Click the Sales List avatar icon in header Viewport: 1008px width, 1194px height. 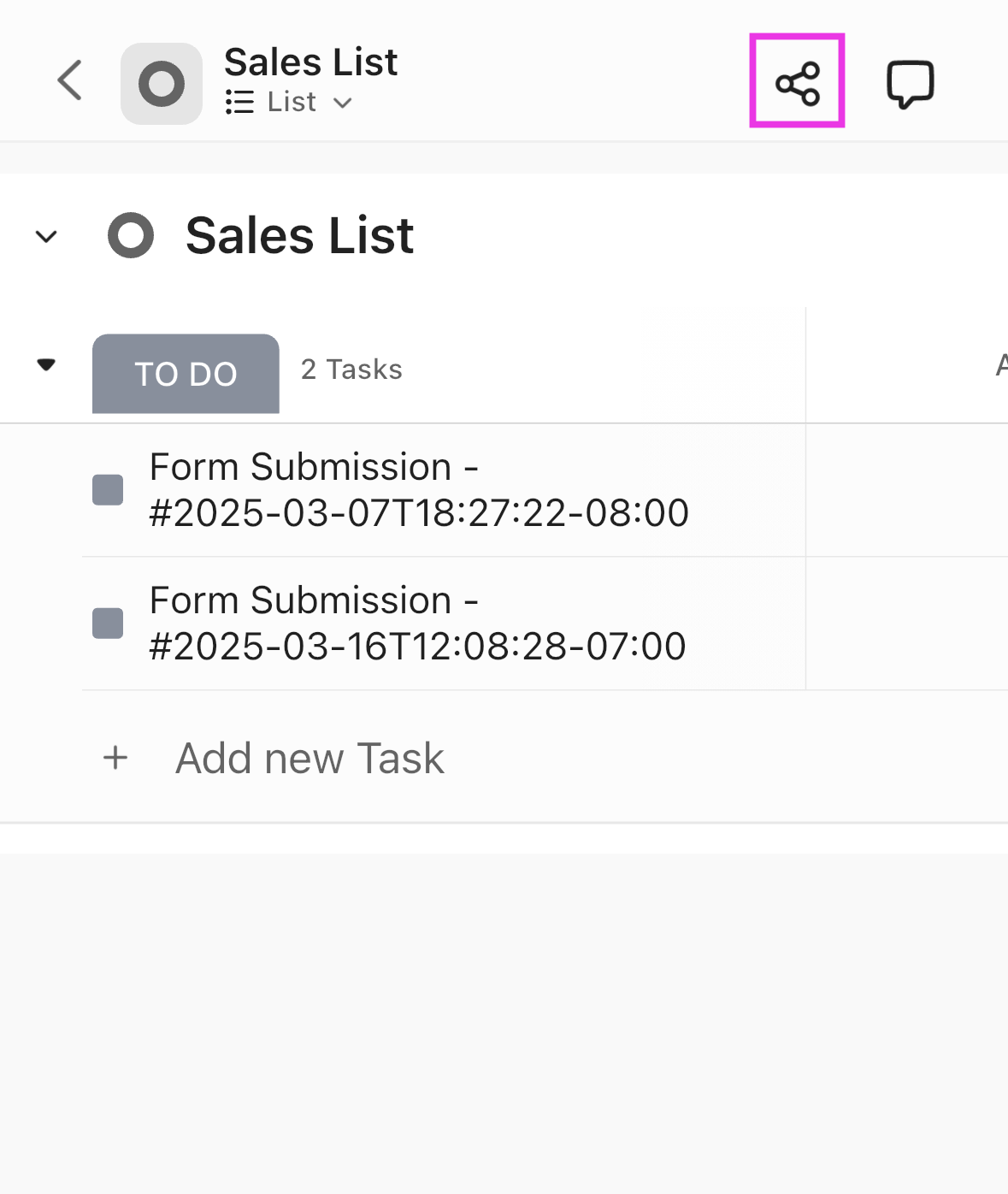point(161,81)
